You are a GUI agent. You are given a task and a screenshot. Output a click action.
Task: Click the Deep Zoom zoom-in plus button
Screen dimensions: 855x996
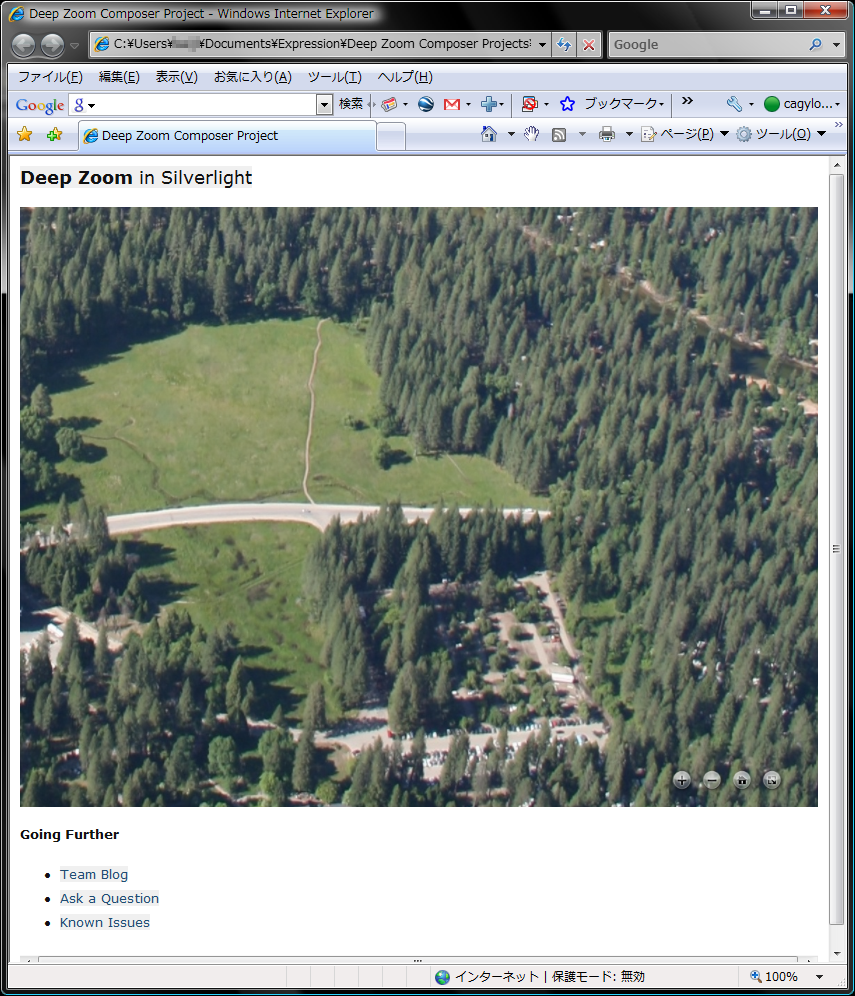tap(682, 780)
